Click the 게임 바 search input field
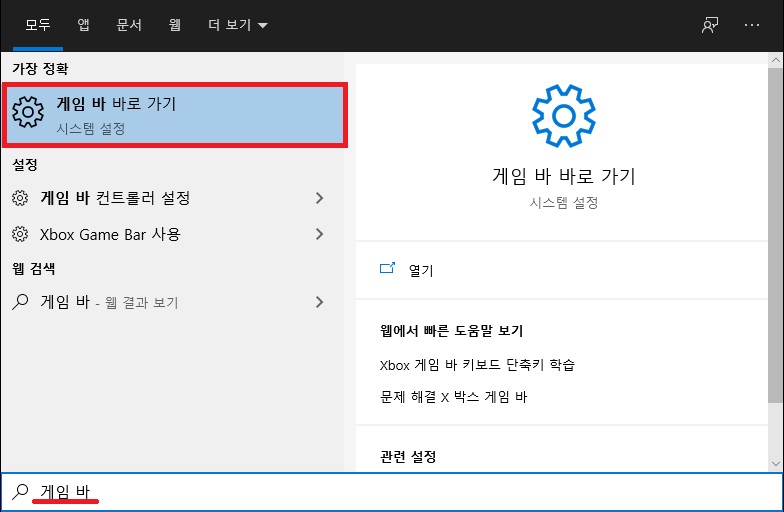This screenshot has height=512, width=784. [392, 492]
